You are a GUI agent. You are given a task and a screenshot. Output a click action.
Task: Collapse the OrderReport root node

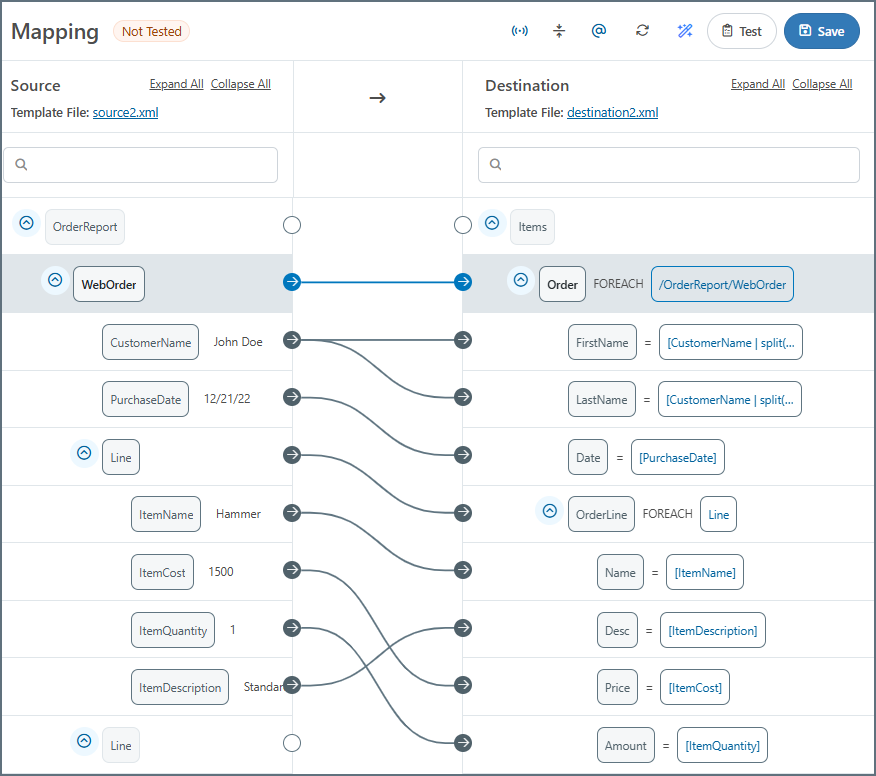[27, 224]
